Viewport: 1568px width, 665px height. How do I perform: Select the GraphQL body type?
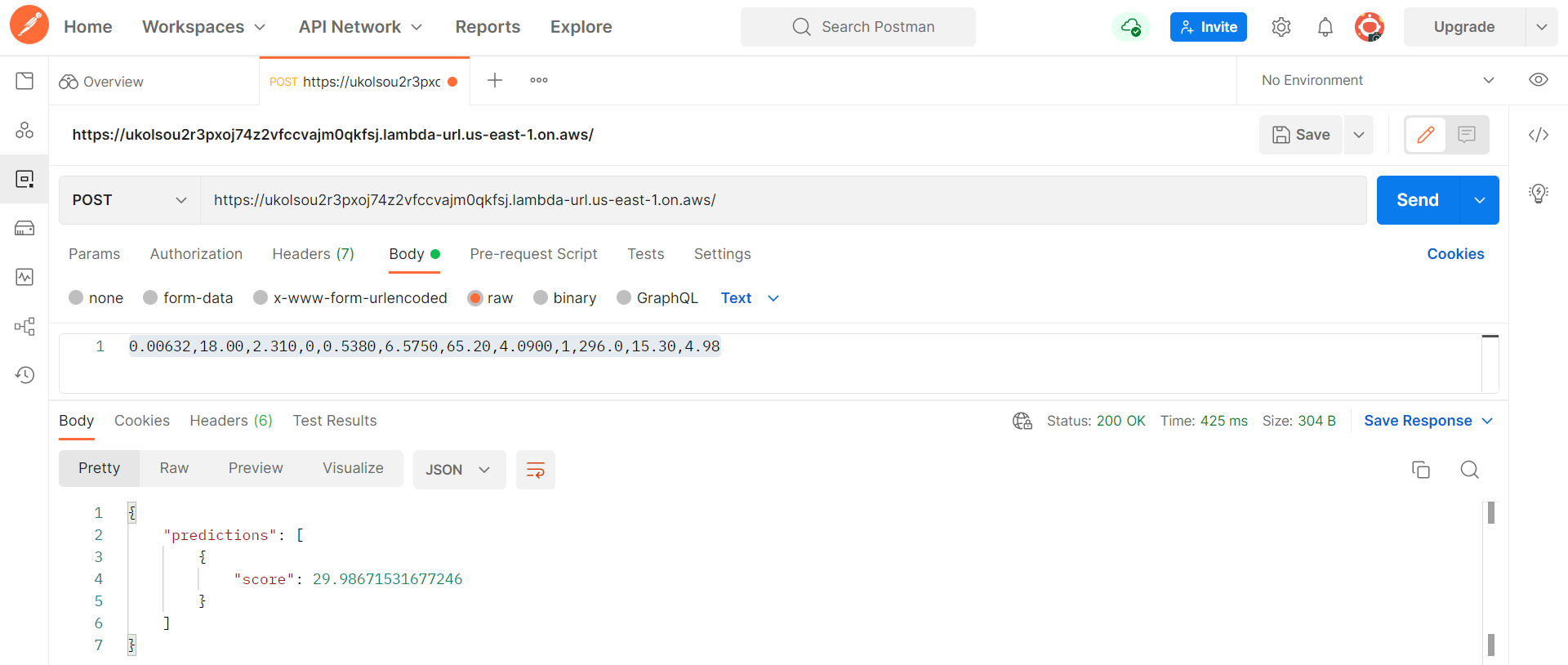click(x=624, y=297)
